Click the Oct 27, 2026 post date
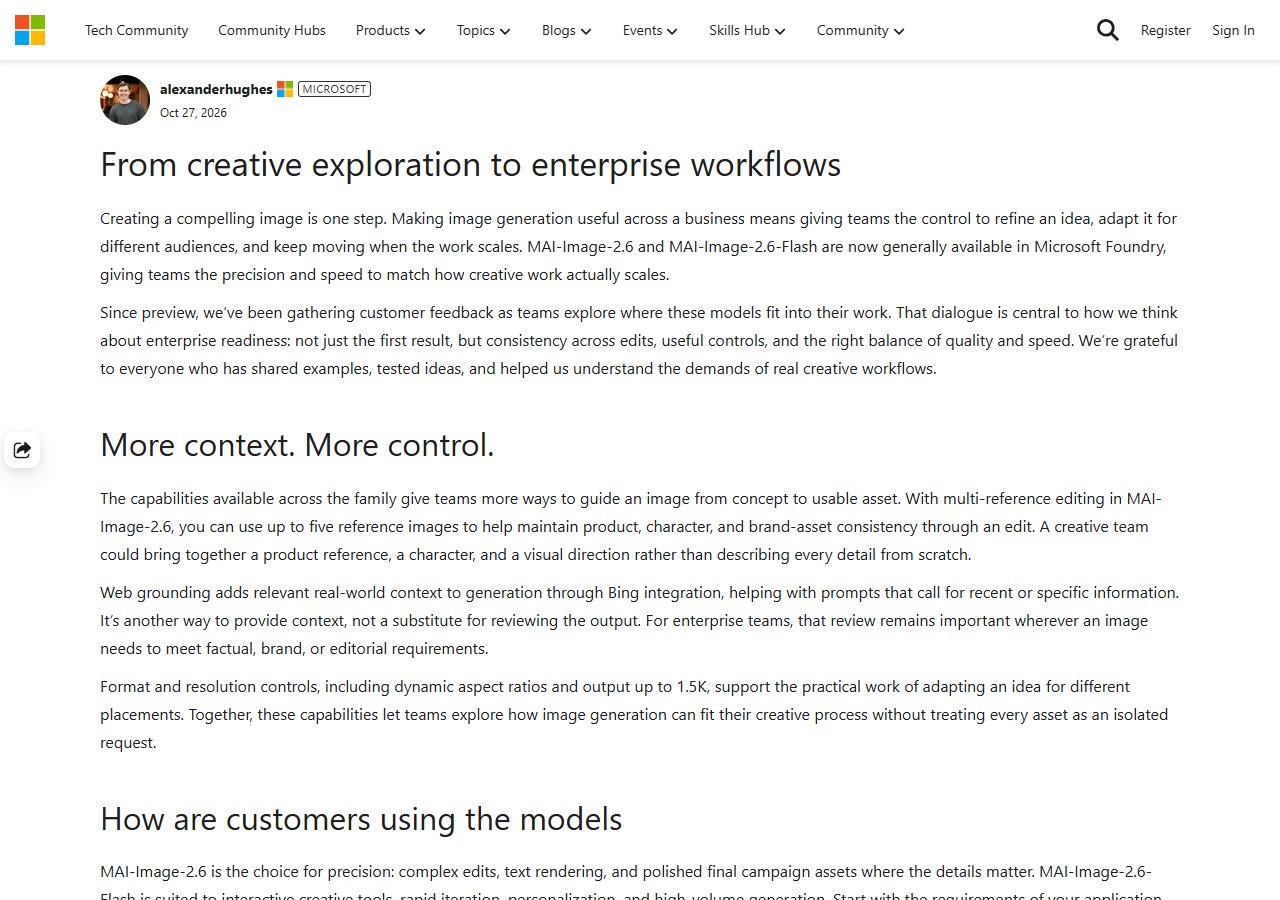The image size is (1280, 900). click(x=193, y=113)
